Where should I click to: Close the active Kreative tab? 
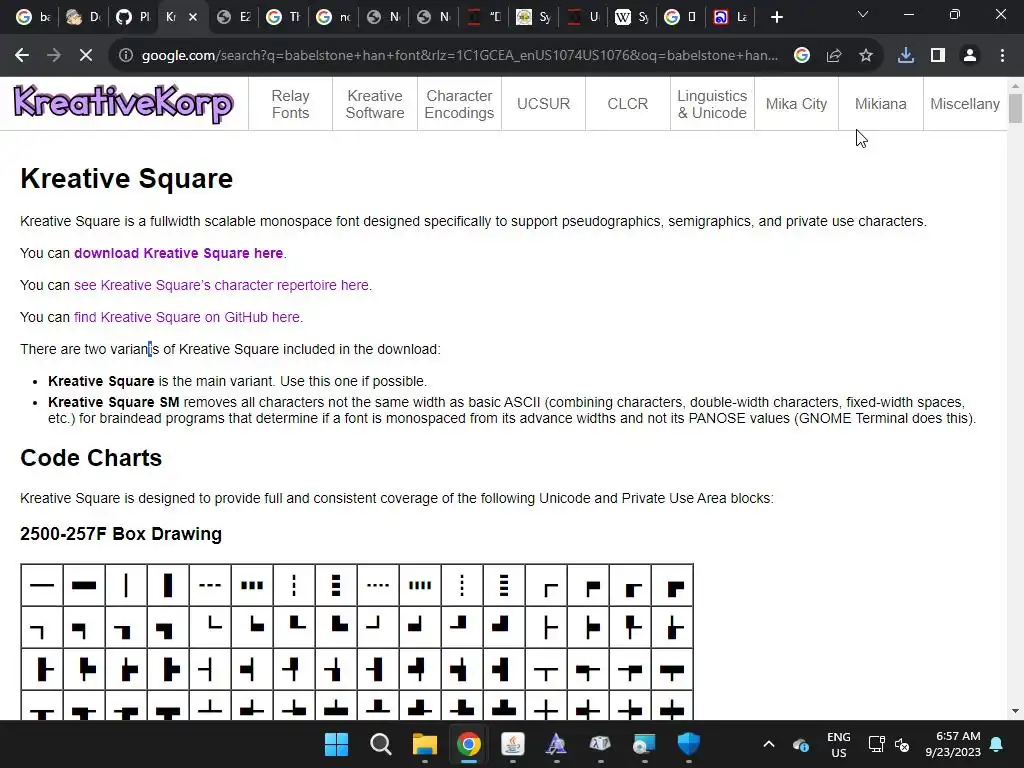(x=193, y=17)
